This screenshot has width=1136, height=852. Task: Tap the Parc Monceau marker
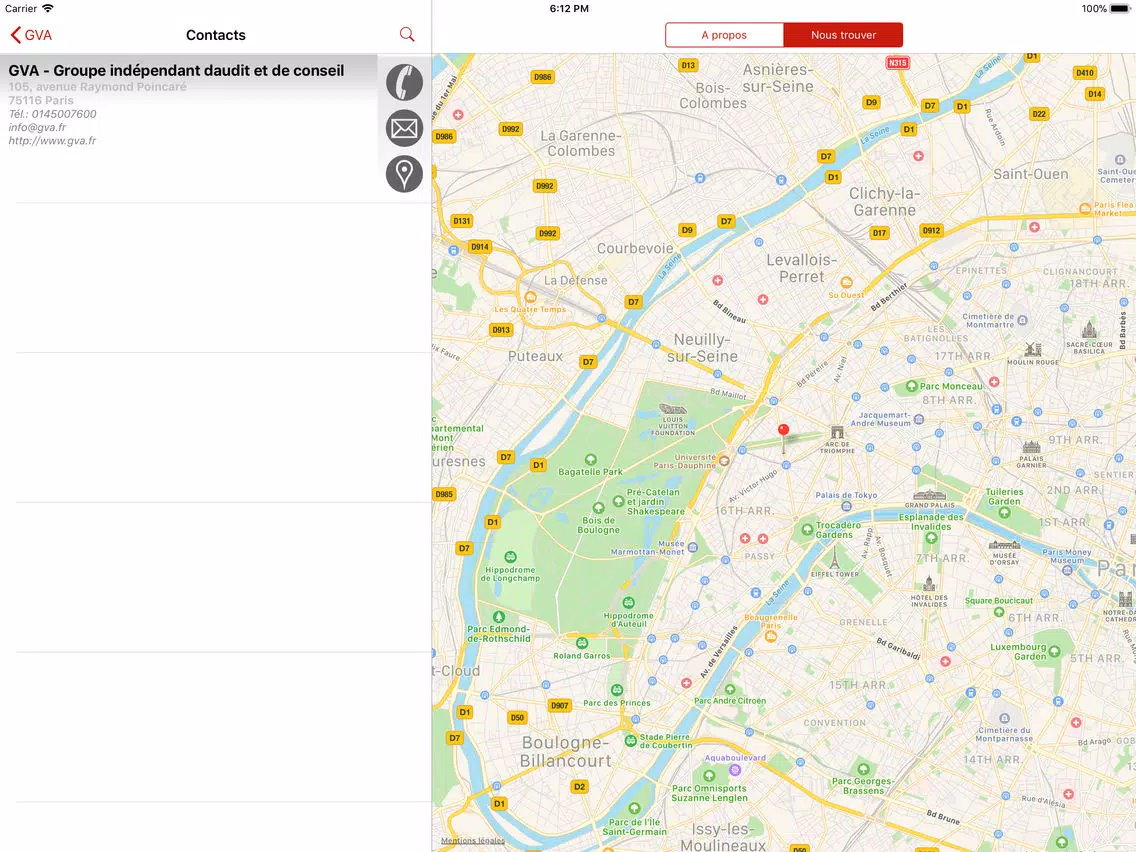911,386
